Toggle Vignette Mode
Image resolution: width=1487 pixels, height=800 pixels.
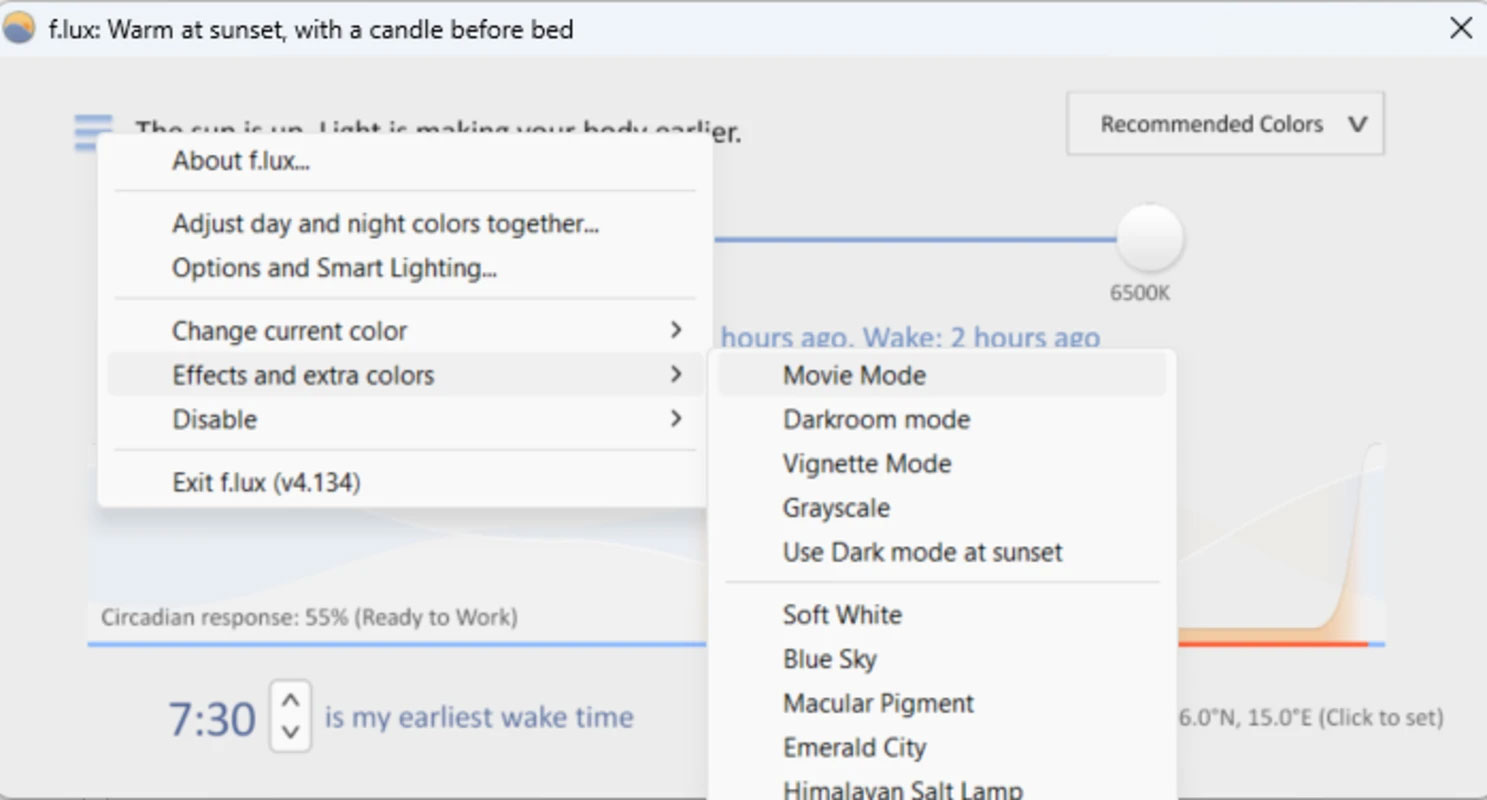pyautogui.click(x=942, y=464)
